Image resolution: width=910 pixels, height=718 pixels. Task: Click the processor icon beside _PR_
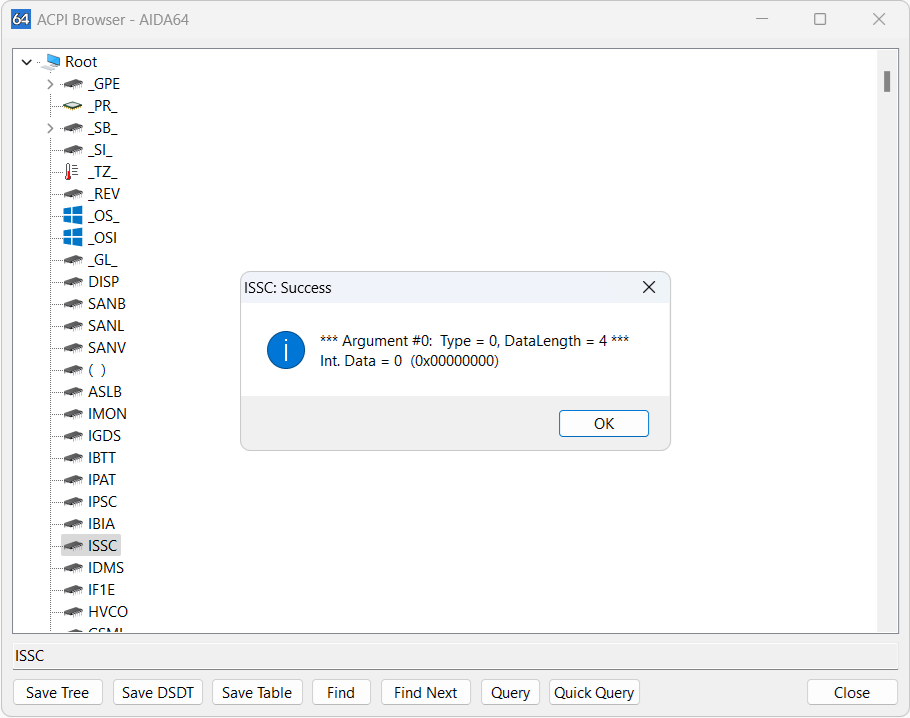73,106
